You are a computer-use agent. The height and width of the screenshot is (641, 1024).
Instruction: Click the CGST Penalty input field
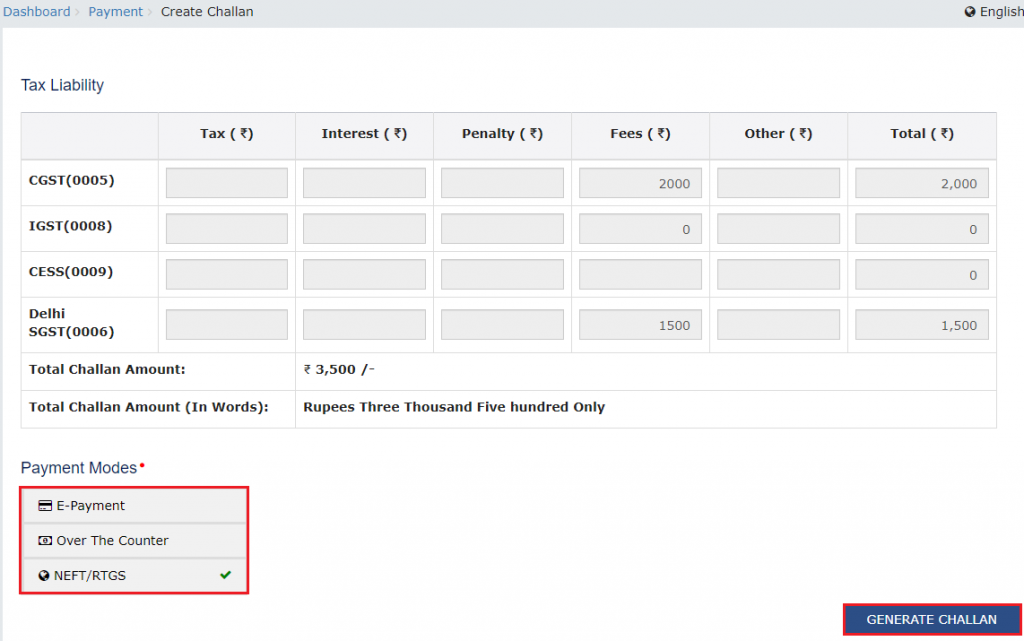[x=502, y=183]
